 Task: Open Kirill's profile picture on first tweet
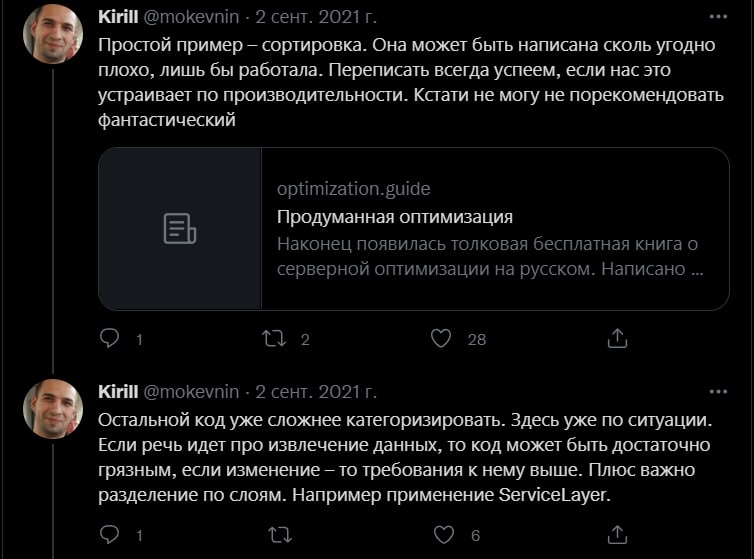[53, 34]
